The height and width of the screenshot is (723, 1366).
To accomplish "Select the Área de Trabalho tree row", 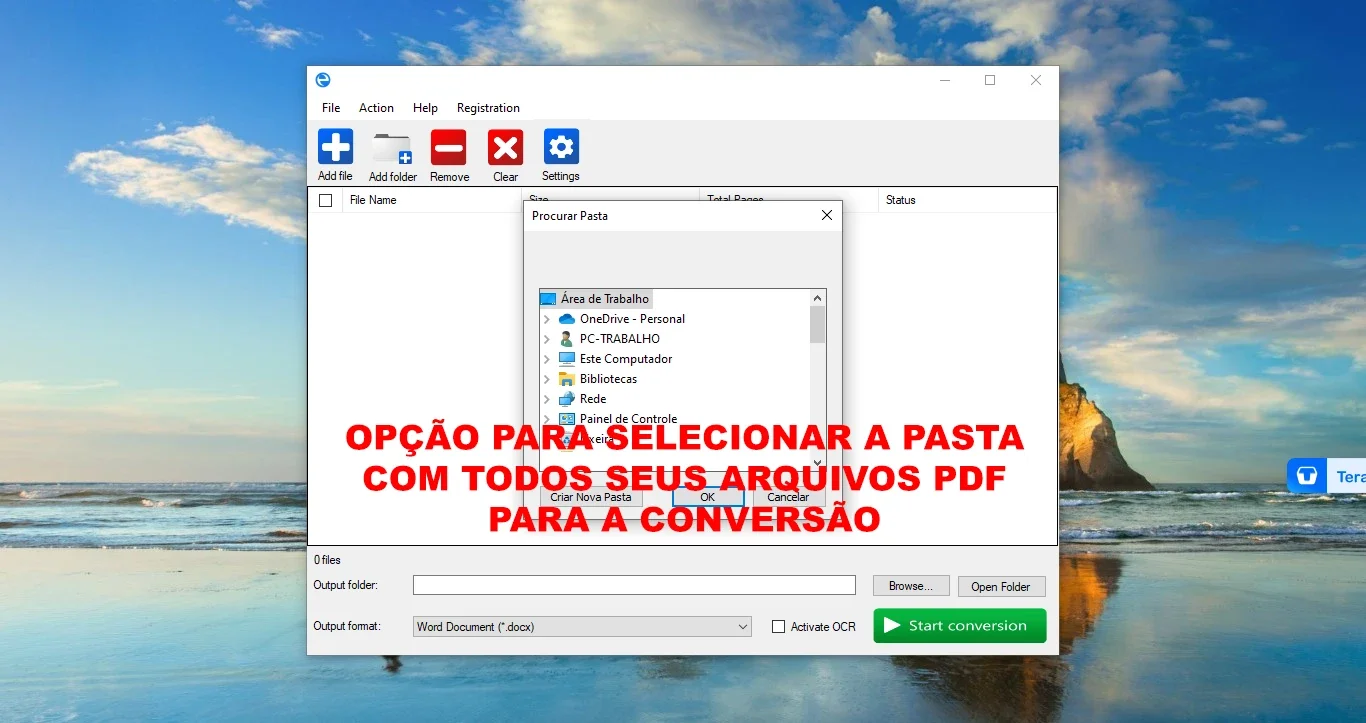I will pyautogui.click(x=596, y=299).
